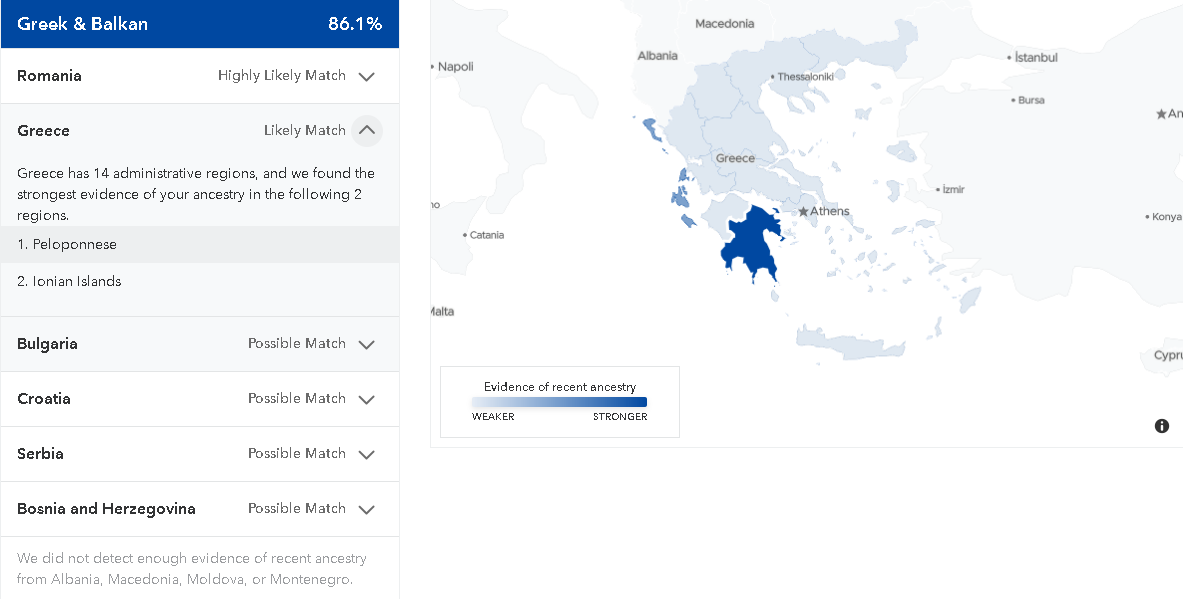Click the Catania city dot
The height and width of the screenshot is (599, 1183).
pyautogui.click(x=465, y=235)
